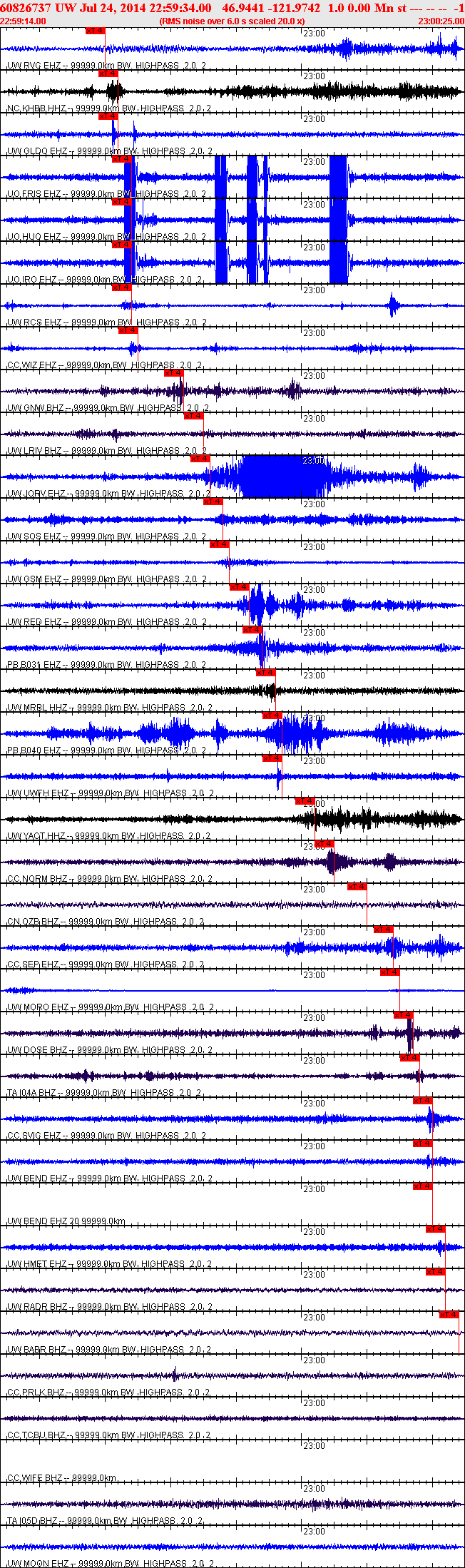Select the PB B040 EHZ station label
This screenshot has height=1568, width=465.
34,750
